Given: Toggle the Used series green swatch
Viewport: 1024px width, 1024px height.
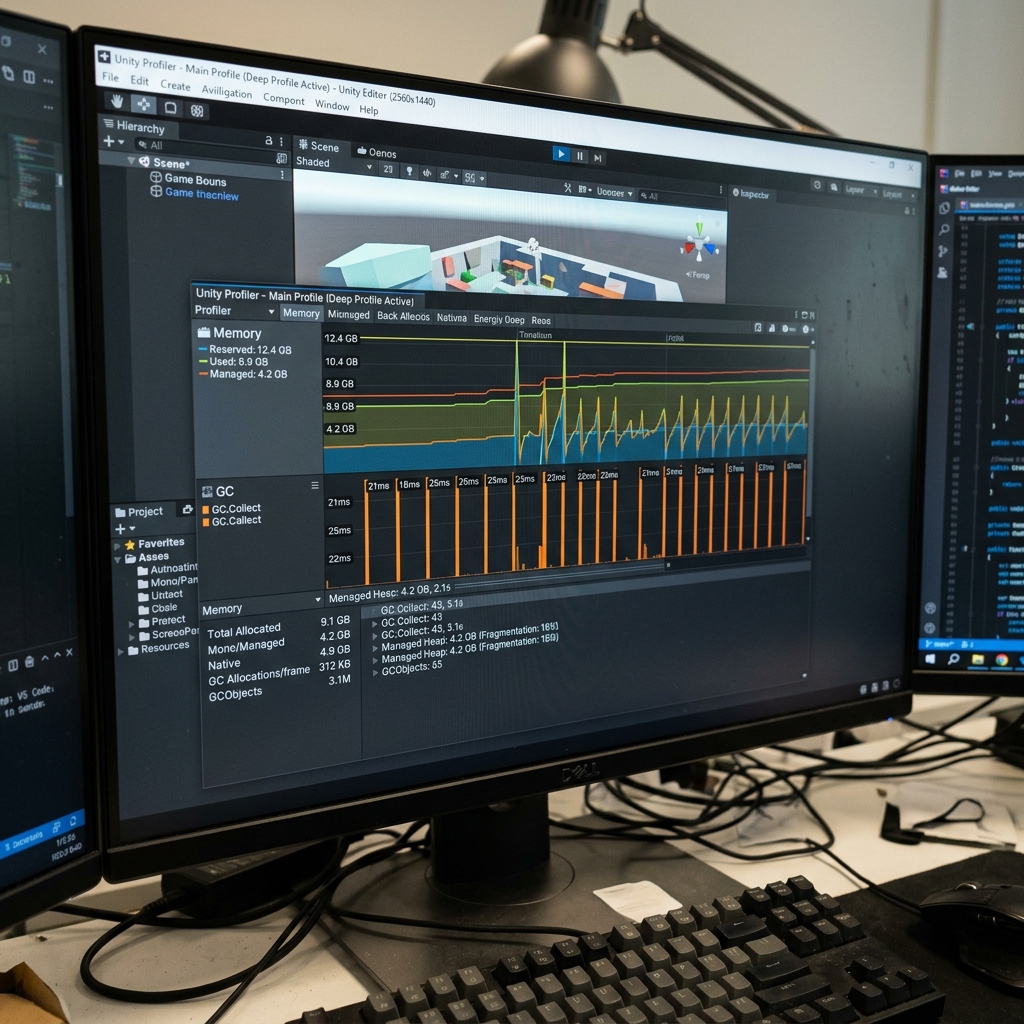Looking at the screenshot, I should pos(203,361).
